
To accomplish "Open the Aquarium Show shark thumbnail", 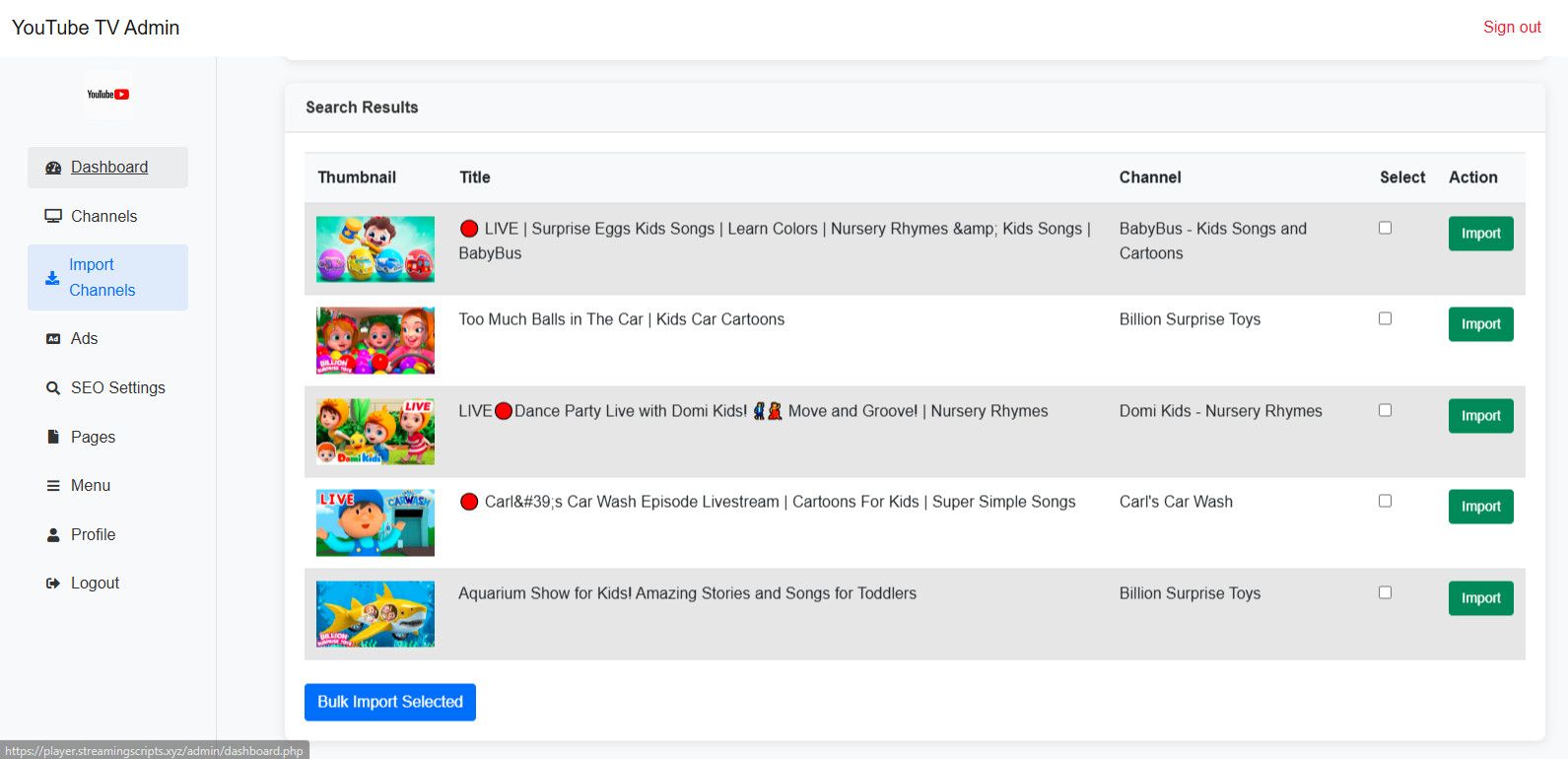I will pyautogui.click(x=375, y=613).
